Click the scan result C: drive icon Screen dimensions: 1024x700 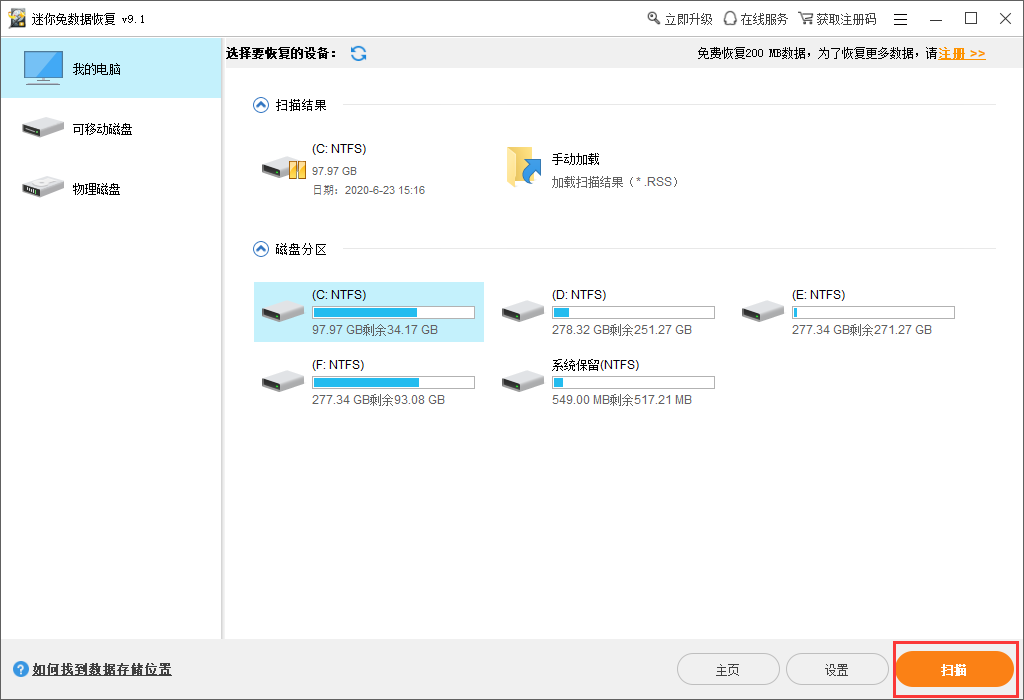283,168
